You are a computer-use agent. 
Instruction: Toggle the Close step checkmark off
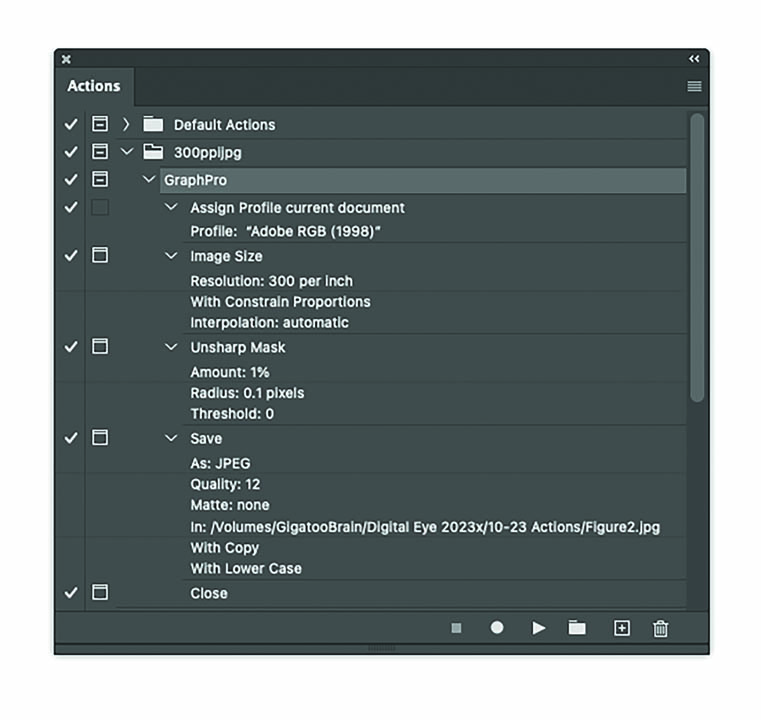(71, 593)
